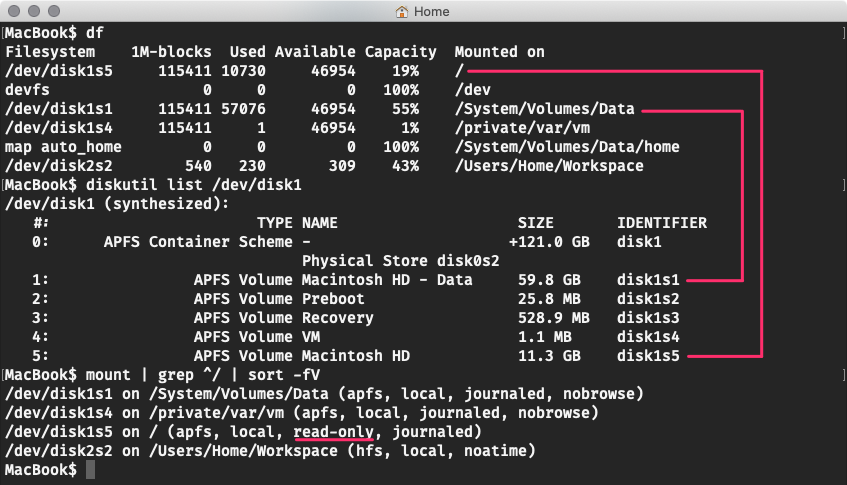This screenshot has height=485, width=847.
Task: Click the 'df' command text
Action: click(x=95, y=33)
